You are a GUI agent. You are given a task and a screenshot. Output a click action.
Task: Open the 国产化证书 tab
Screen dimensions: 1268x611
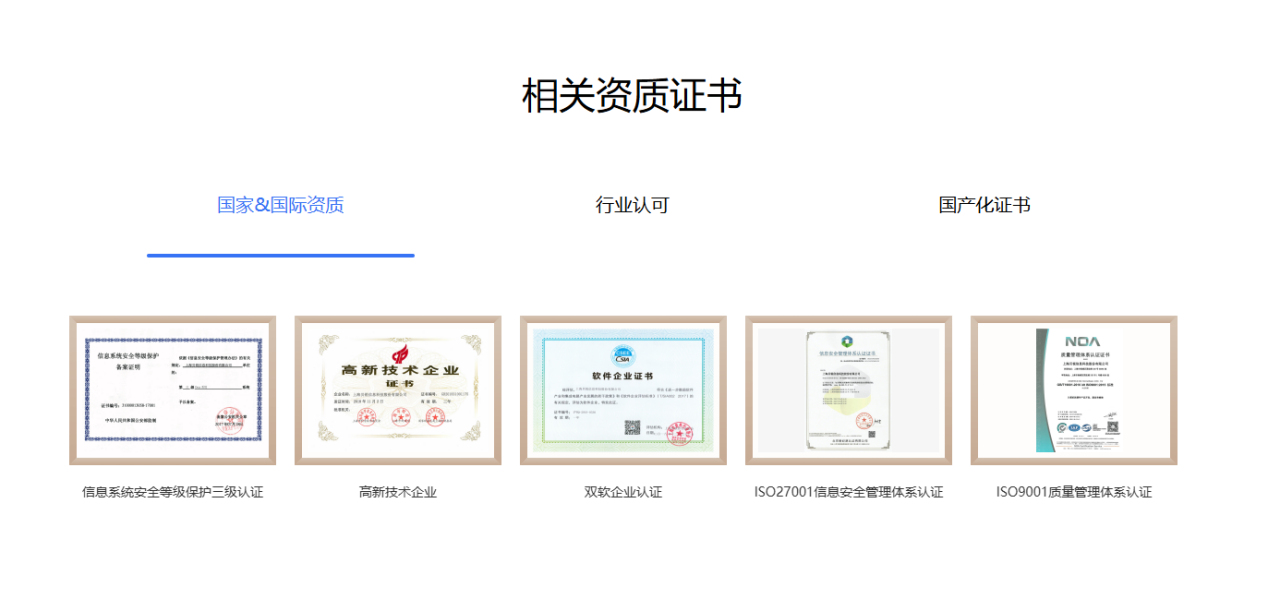pos(984,205)
